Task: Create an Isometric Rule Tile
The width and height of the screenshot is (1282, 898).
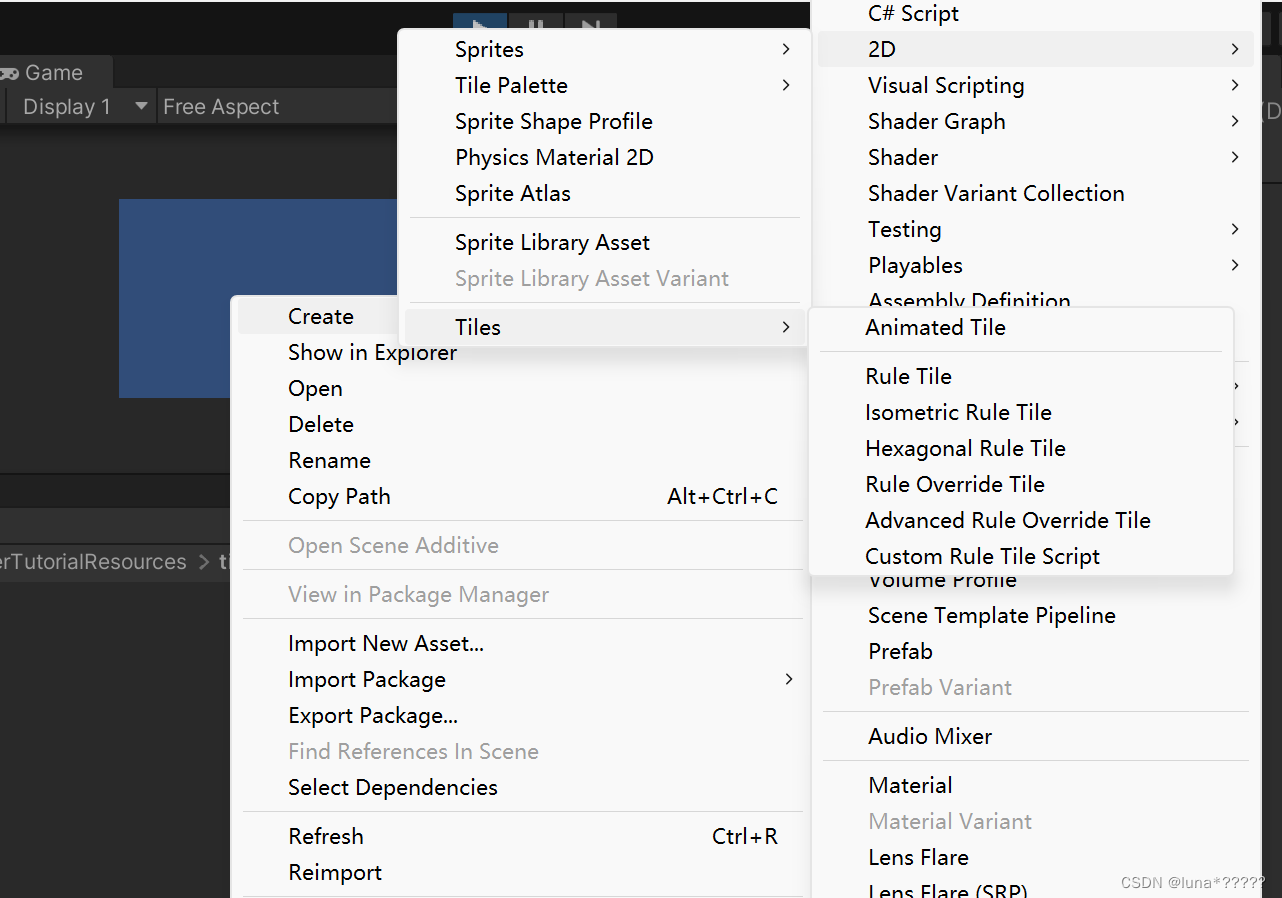Action: tap(1021, 413)
